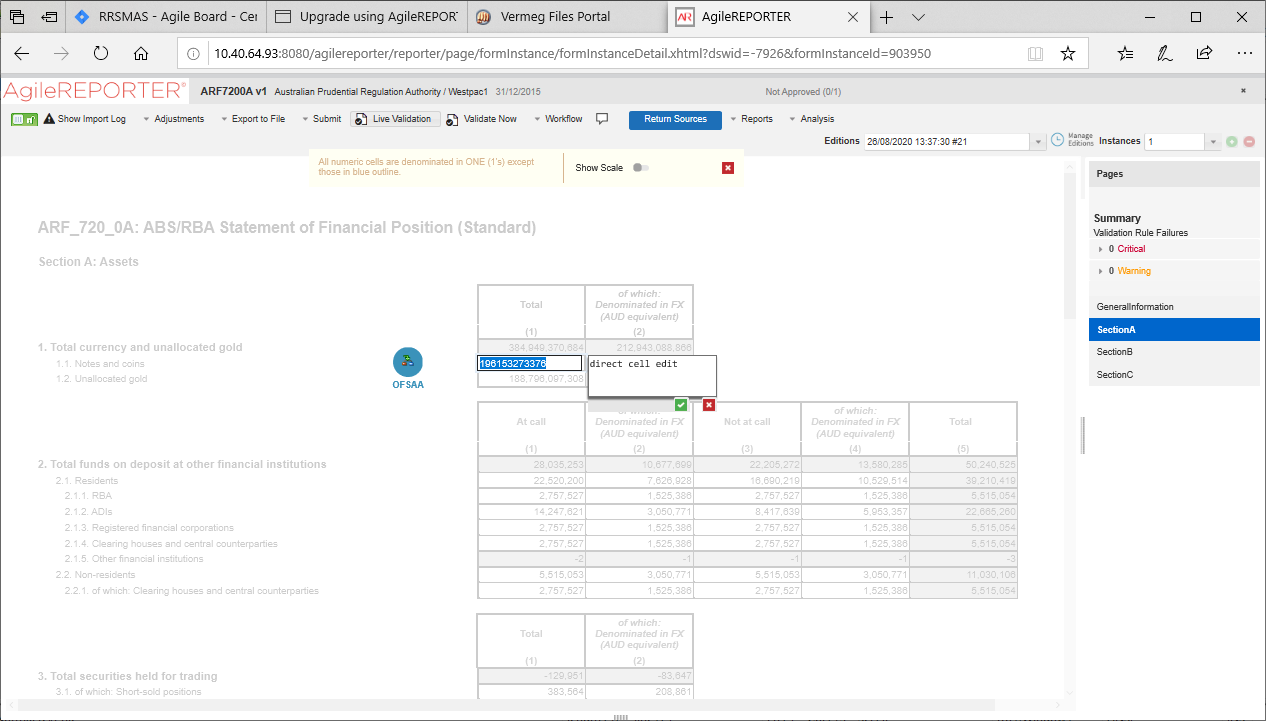The height and width of the screenshot is (721, 1266).
Task: Click the add notes pen icon
Action: coord(1165,54)
